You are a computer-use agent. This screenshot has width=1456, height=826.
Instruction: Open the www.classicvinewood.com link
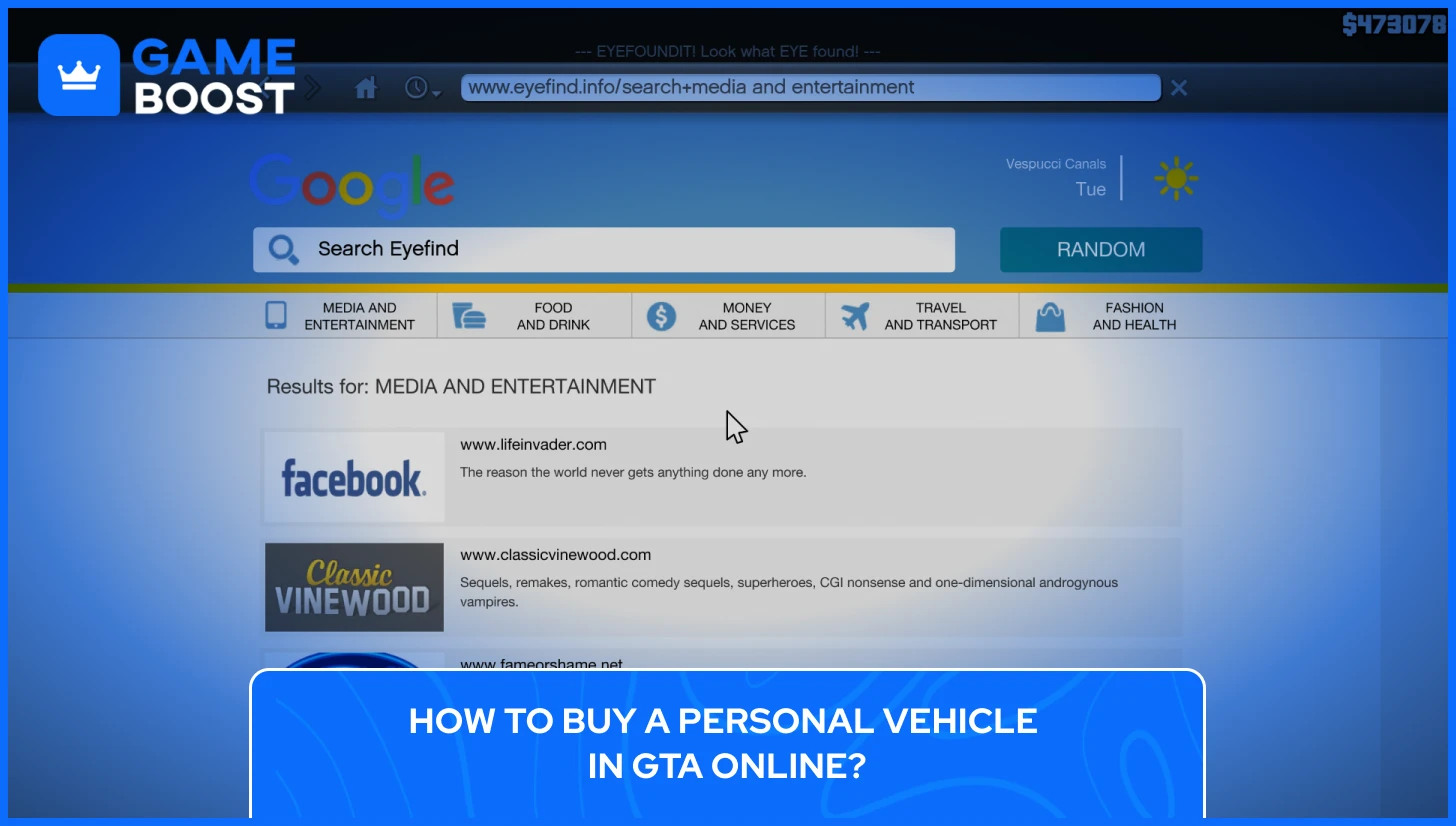tap(555, 554)
